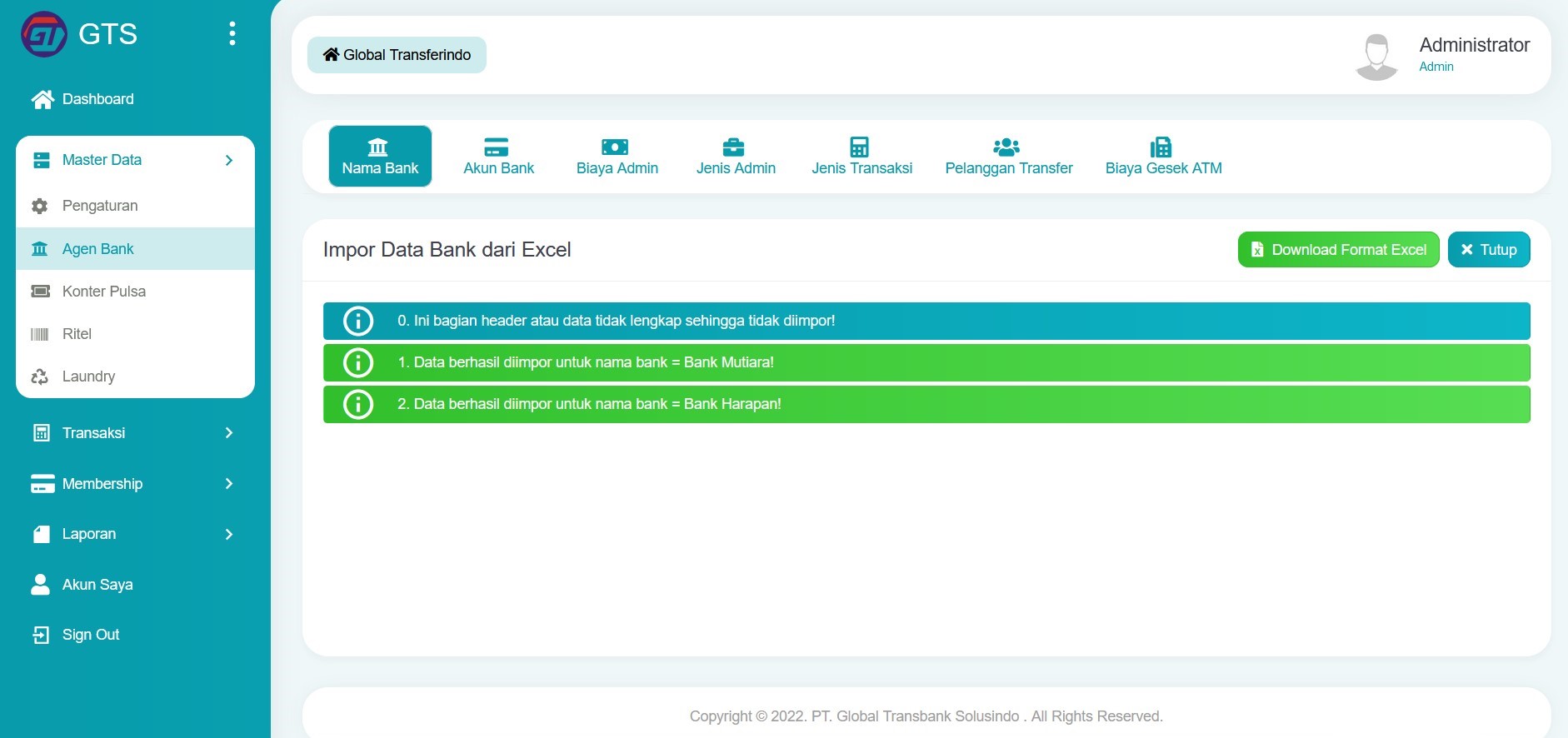Open the Akun Saya menu label

click(x=97, y=585)
